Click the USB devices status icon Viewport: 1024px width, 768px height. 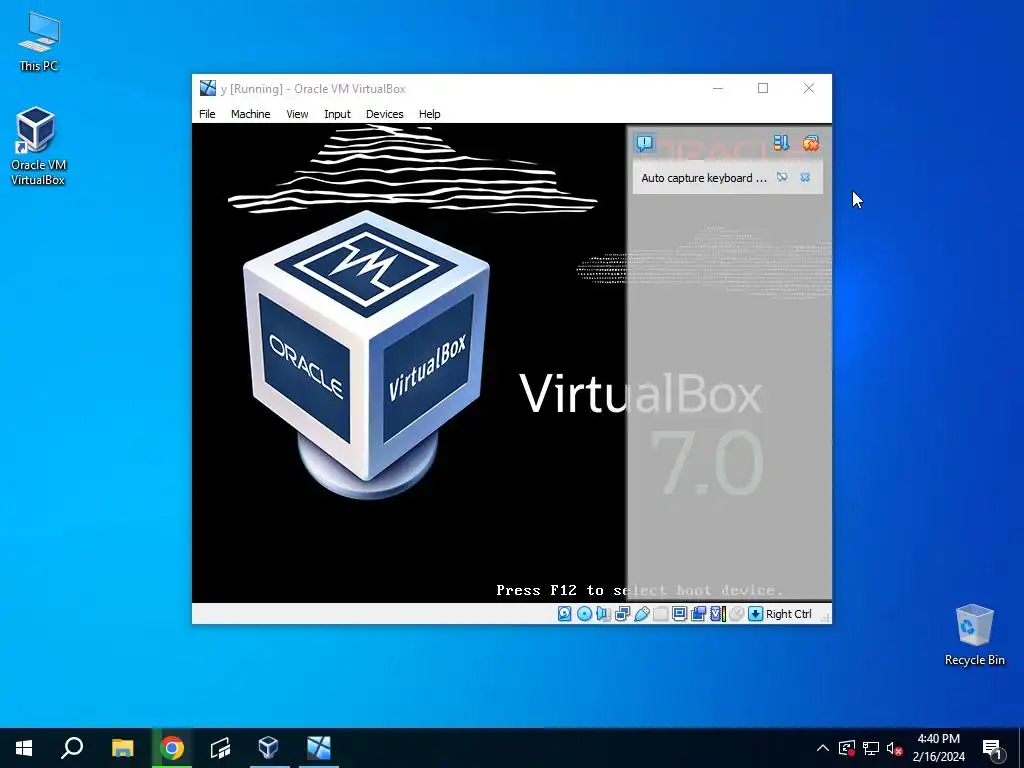[641, 614]
